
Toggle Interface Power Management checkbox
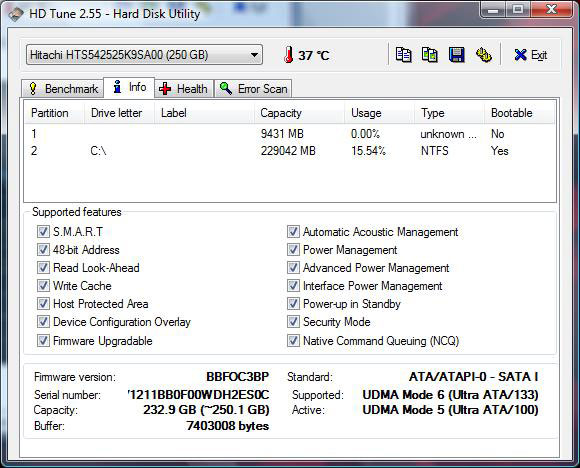293,286
